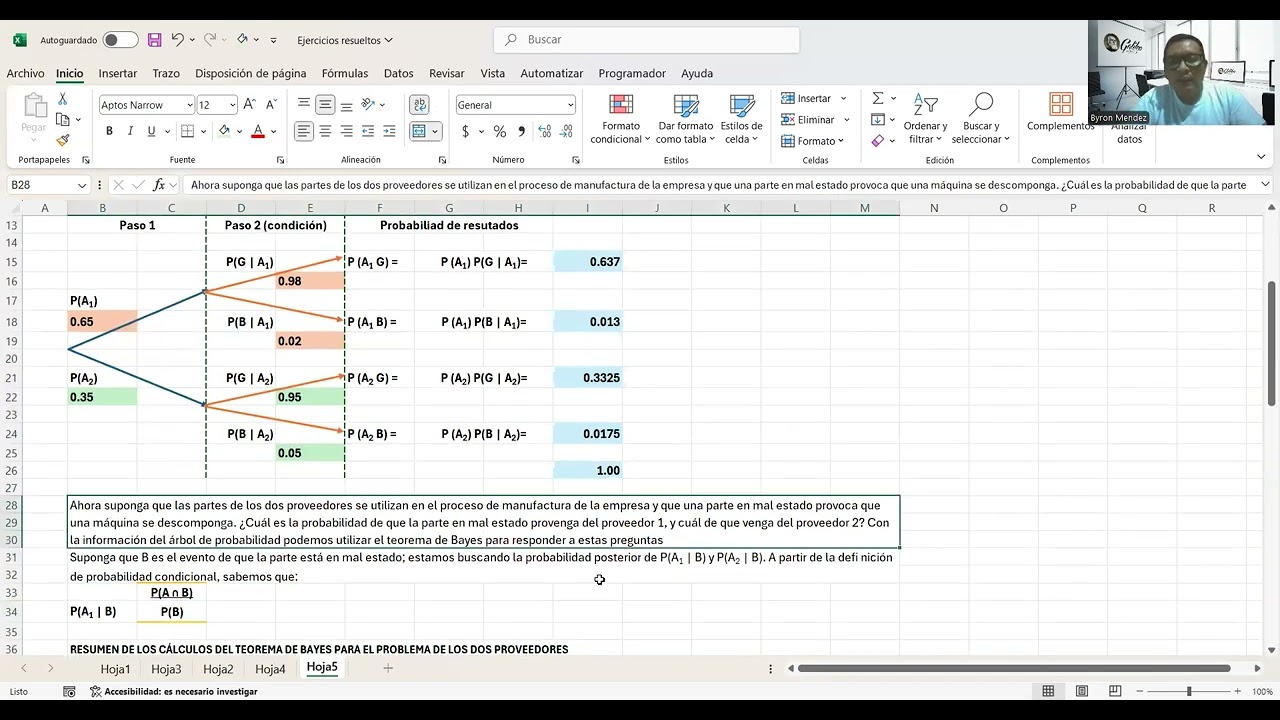Click the Formato cells button
Screen dimensions: 1280x720
coord(814,141)
